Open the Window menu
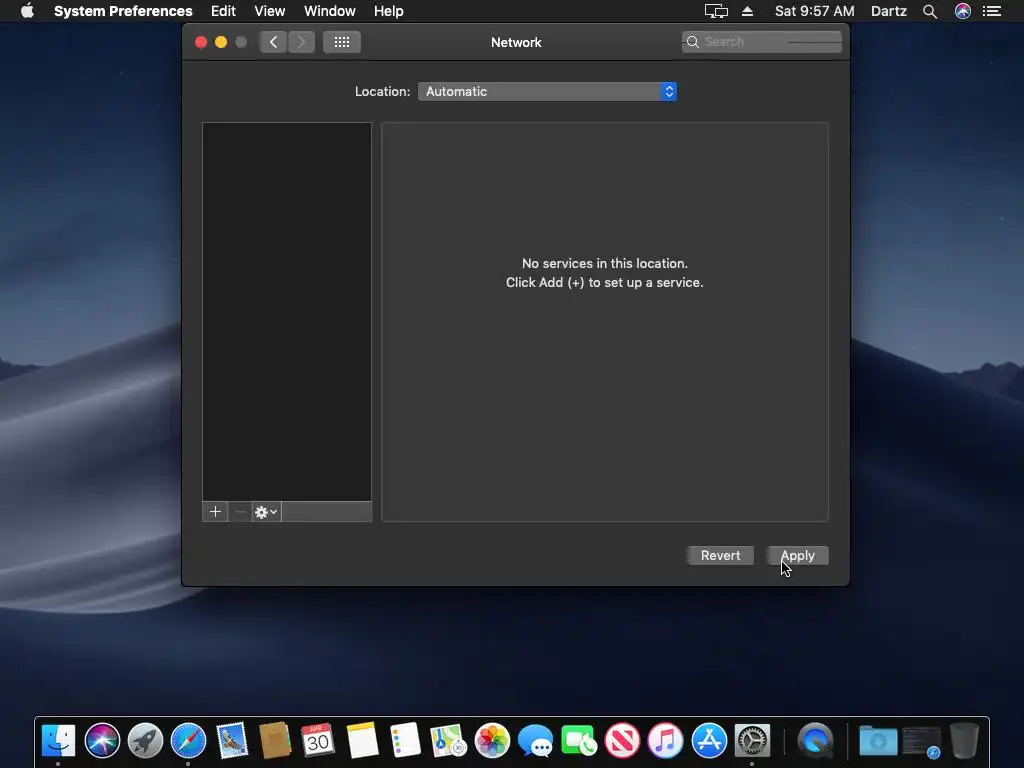The width and height of the screenshot is (1024, 768). pos(329,11)
